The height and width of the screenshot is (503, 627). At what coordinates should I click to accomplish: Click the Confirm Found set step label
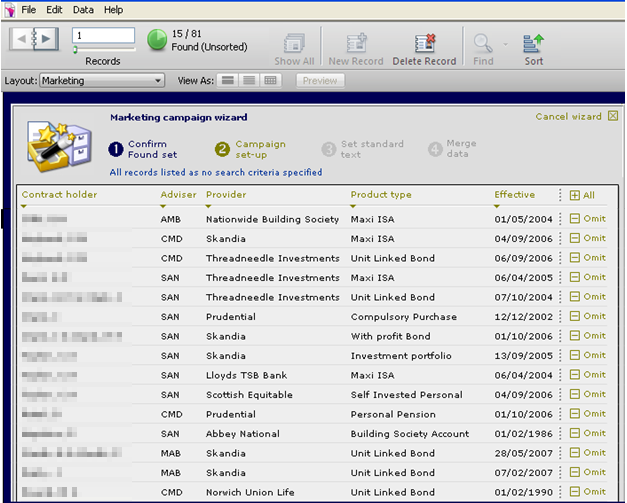(152, 149)
